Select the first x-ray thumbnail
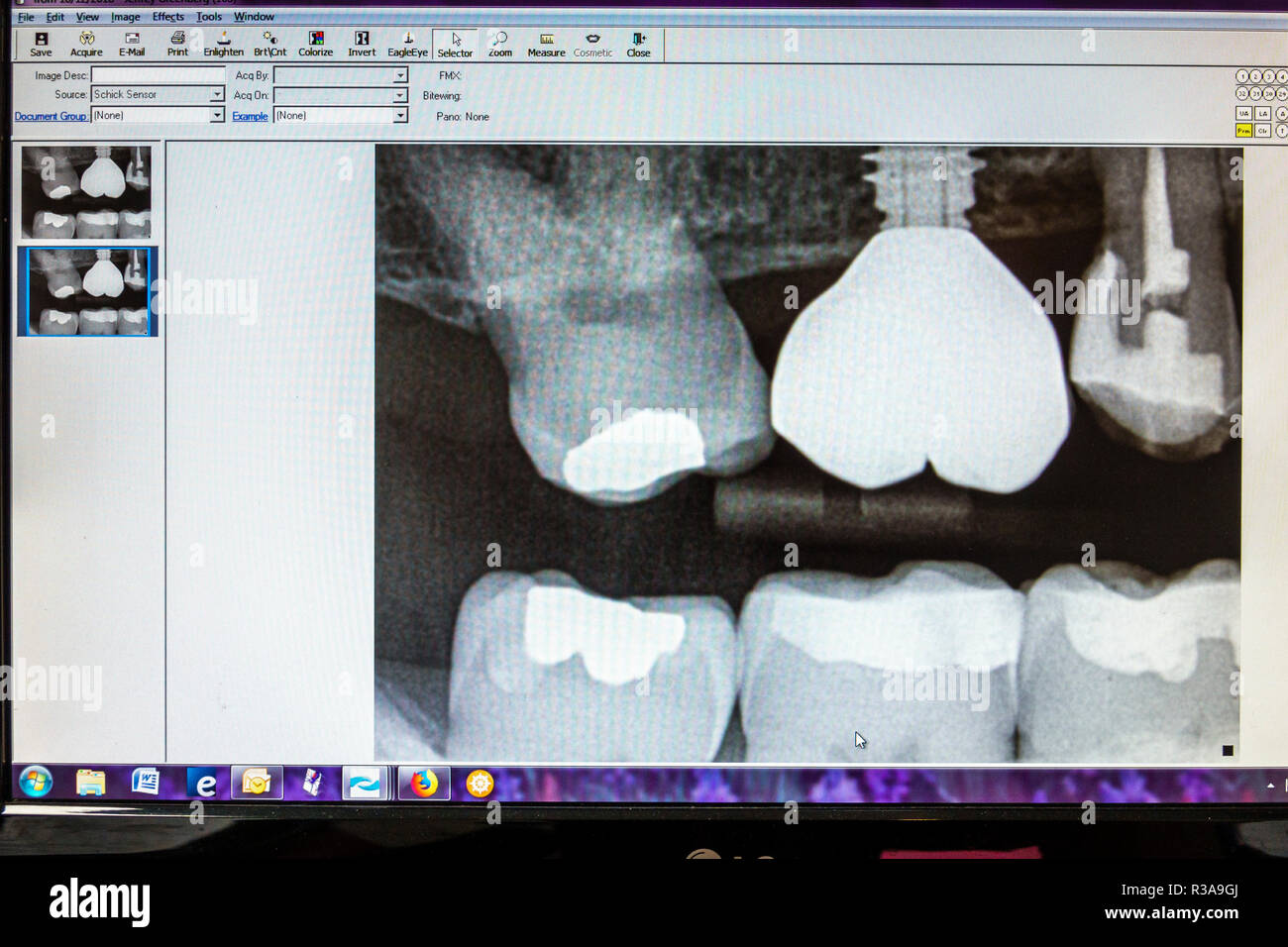1288x947 pixels. click(87, 192)
